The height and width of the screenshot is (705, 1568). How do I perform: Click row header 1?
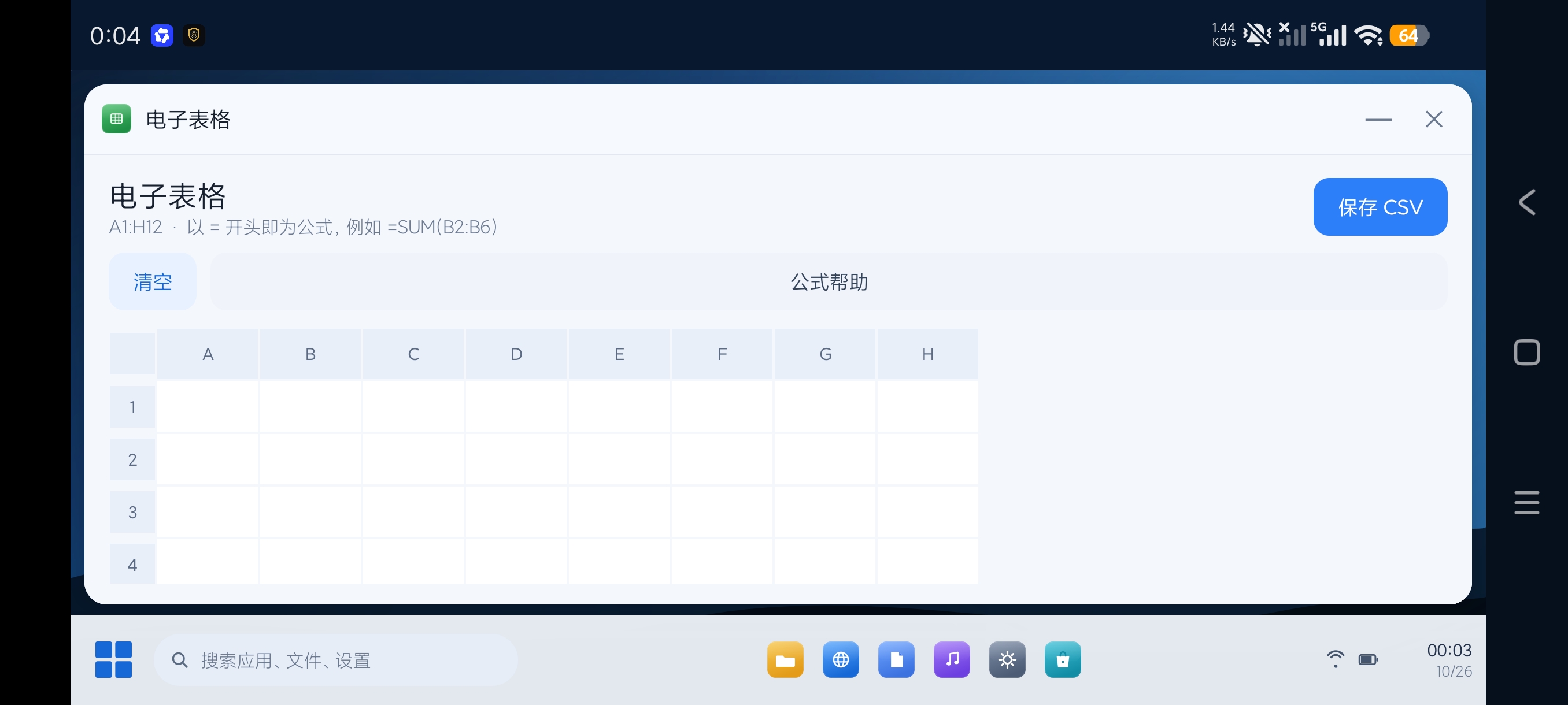click(132, 406)
